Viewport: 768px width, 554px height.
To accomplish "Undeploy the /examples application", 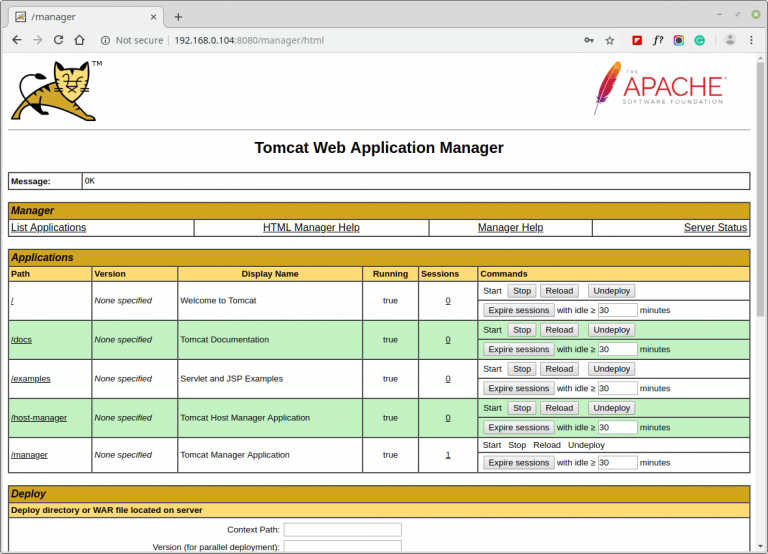I will pos(610,369).
